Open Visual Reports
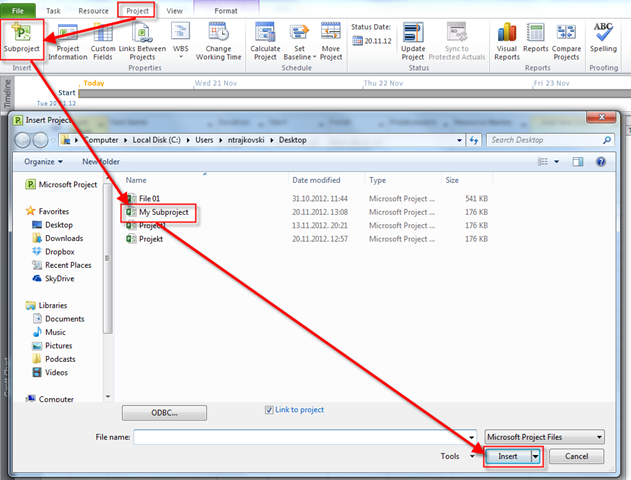Image resolution: width=631 pixels, height=480 pixels. pos(507,34)
